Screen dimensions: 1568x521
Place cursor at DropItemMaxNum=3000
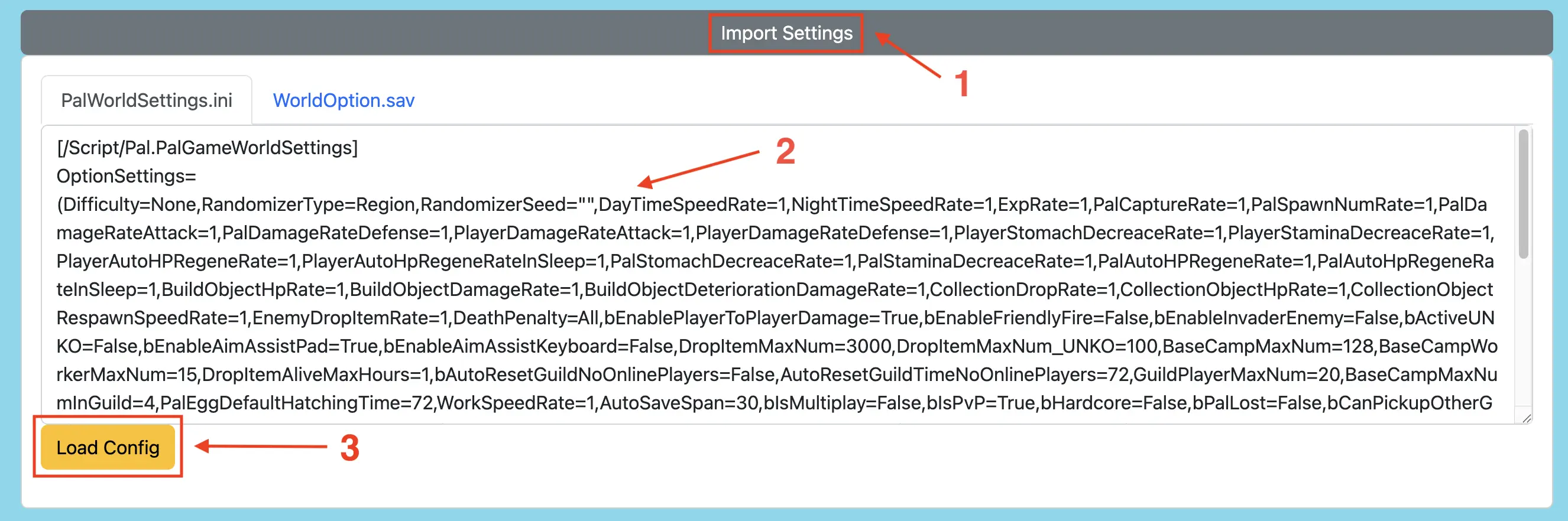pos(785,347)
